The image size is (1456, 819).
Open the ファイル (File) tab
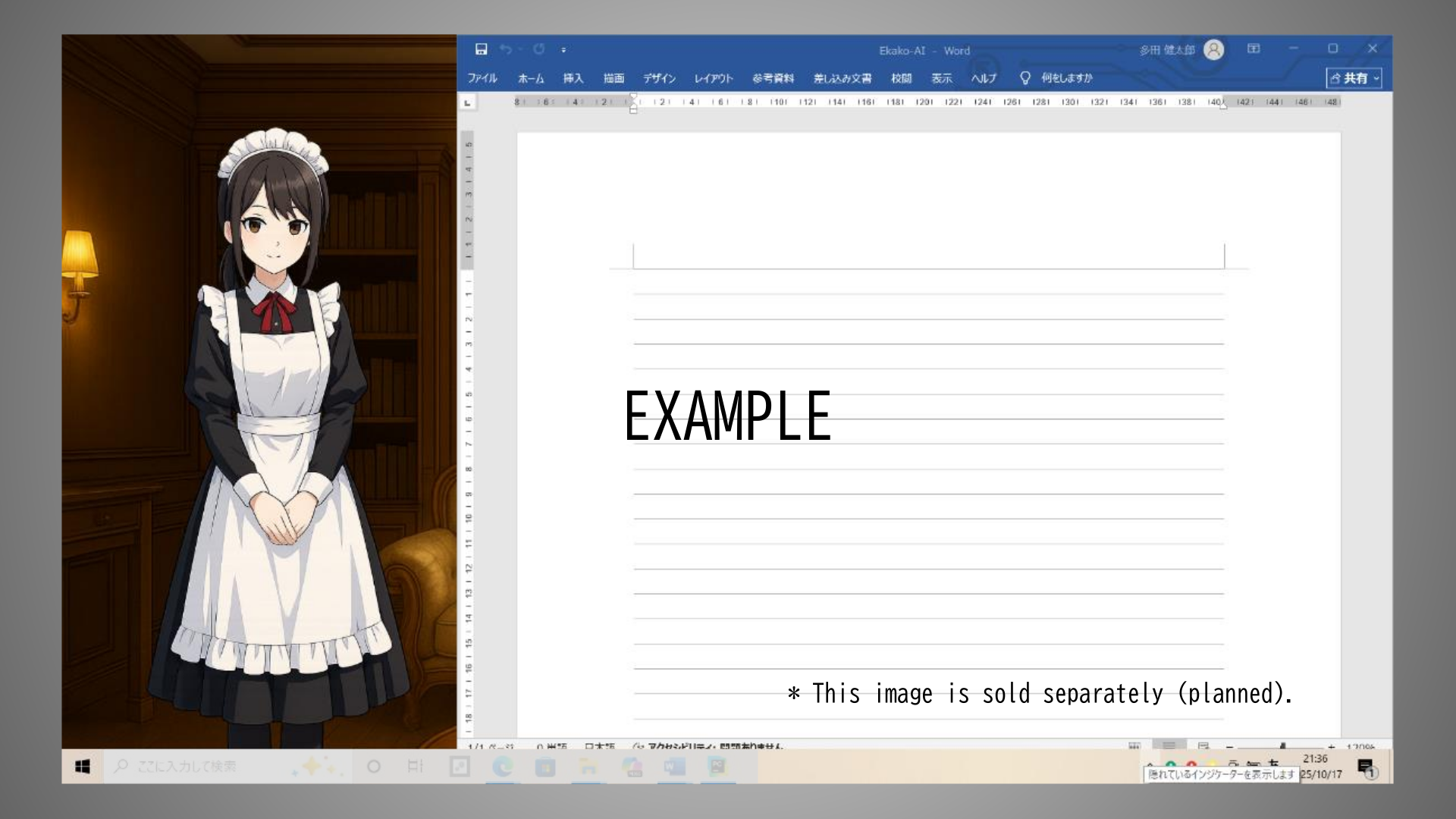pos(482,78)
